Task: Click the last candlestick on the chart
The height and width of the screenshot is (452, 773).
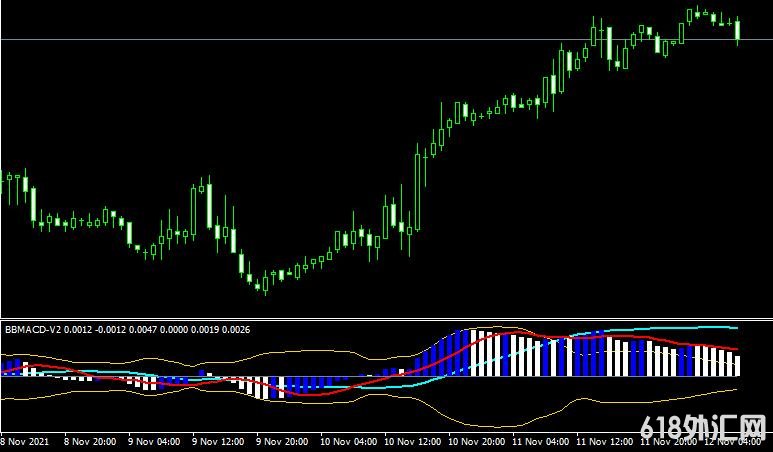Action: click(x=738, y=31)
